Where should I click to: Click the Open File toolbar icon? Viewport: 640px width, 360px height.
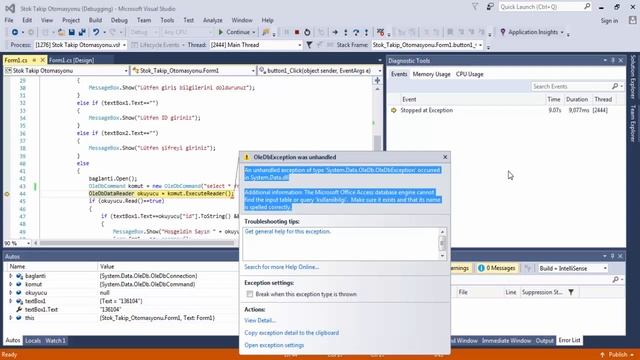pyautogui.click(x=61, y=32)
